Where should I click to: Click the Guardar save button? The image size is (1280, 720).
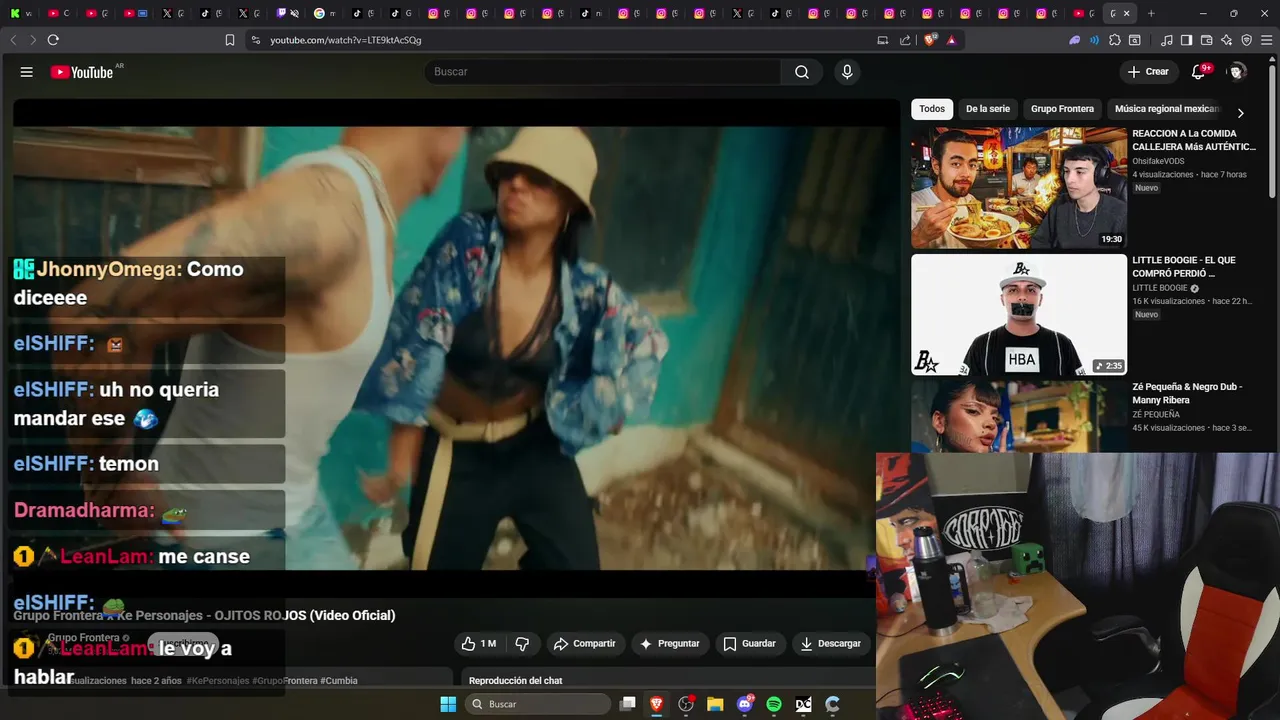(x=750, y=644)
